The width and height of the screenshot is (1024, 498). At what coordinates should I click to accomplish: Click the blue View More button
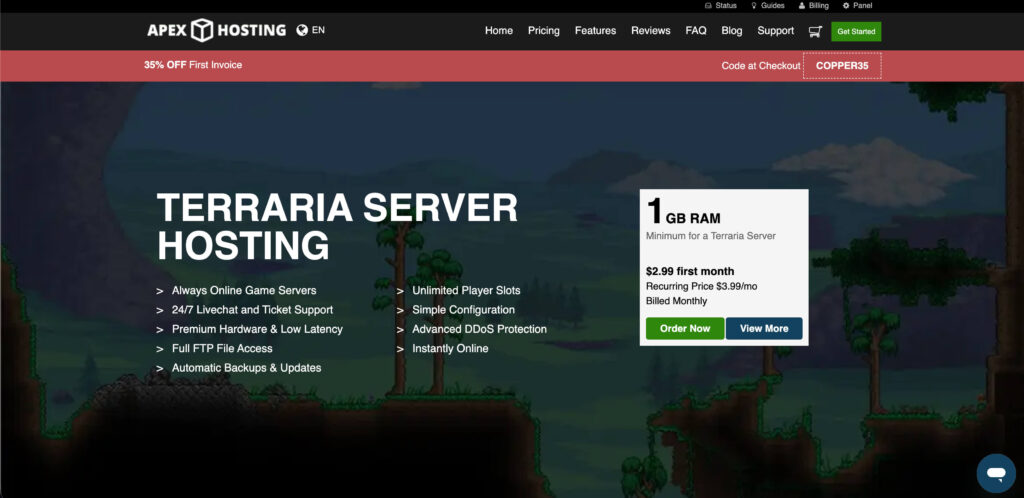pos(764,329)
